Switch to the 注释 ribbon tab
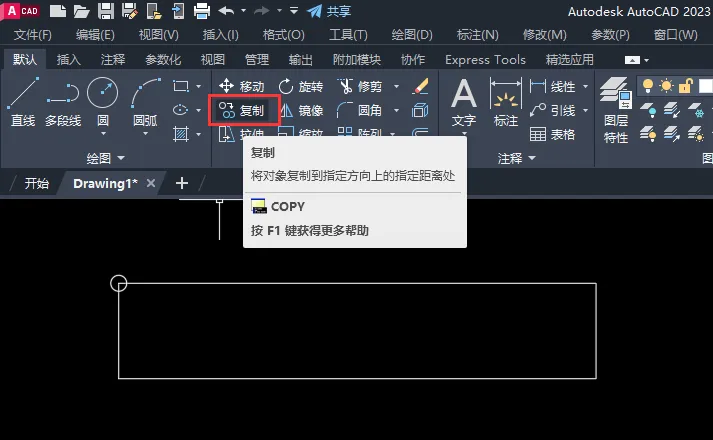Screen dimensions: 713x440 [x=113, y=60]
